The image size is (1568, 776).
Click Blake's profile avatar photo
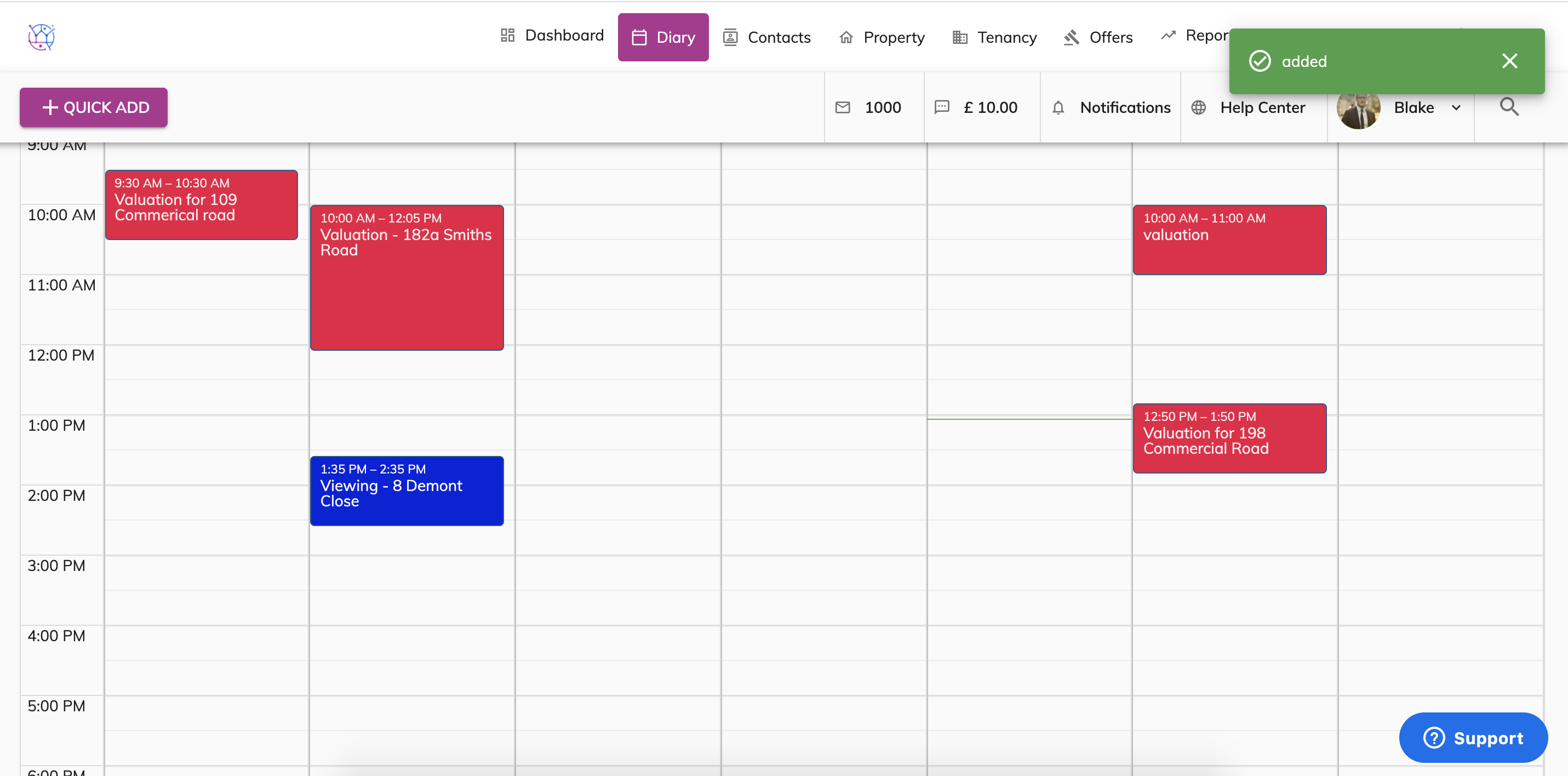click(x=1358, y=112)
